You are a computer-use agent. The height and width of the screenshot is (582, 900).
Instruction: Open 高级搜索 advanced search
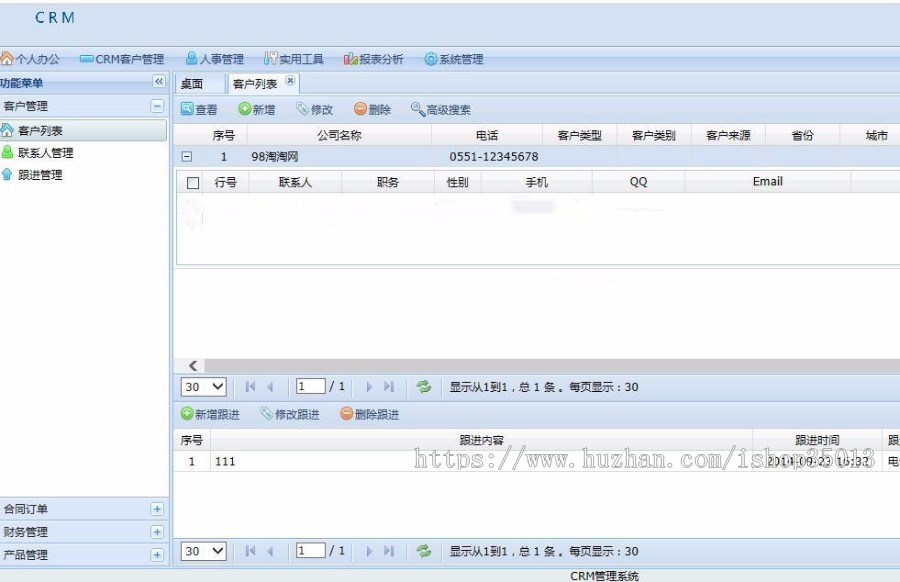pyautogui.click(x=428, y=109)
